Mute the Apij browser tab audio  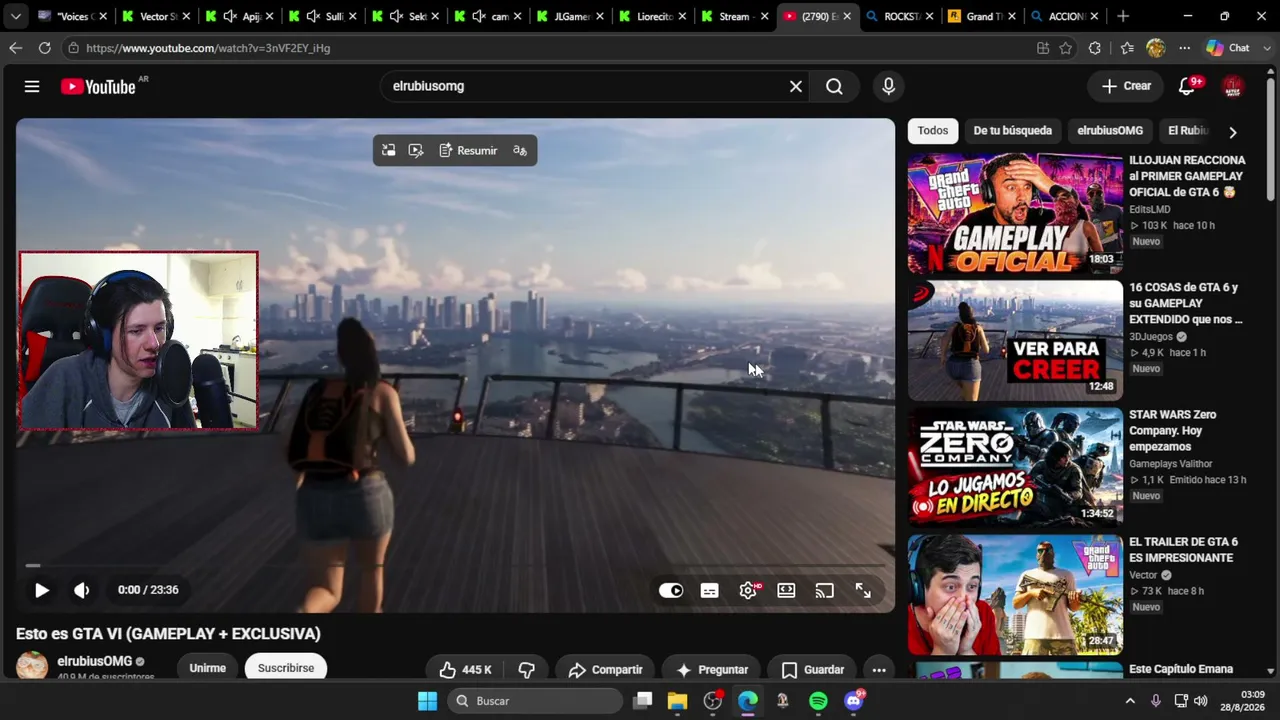[x=229, y=16]
